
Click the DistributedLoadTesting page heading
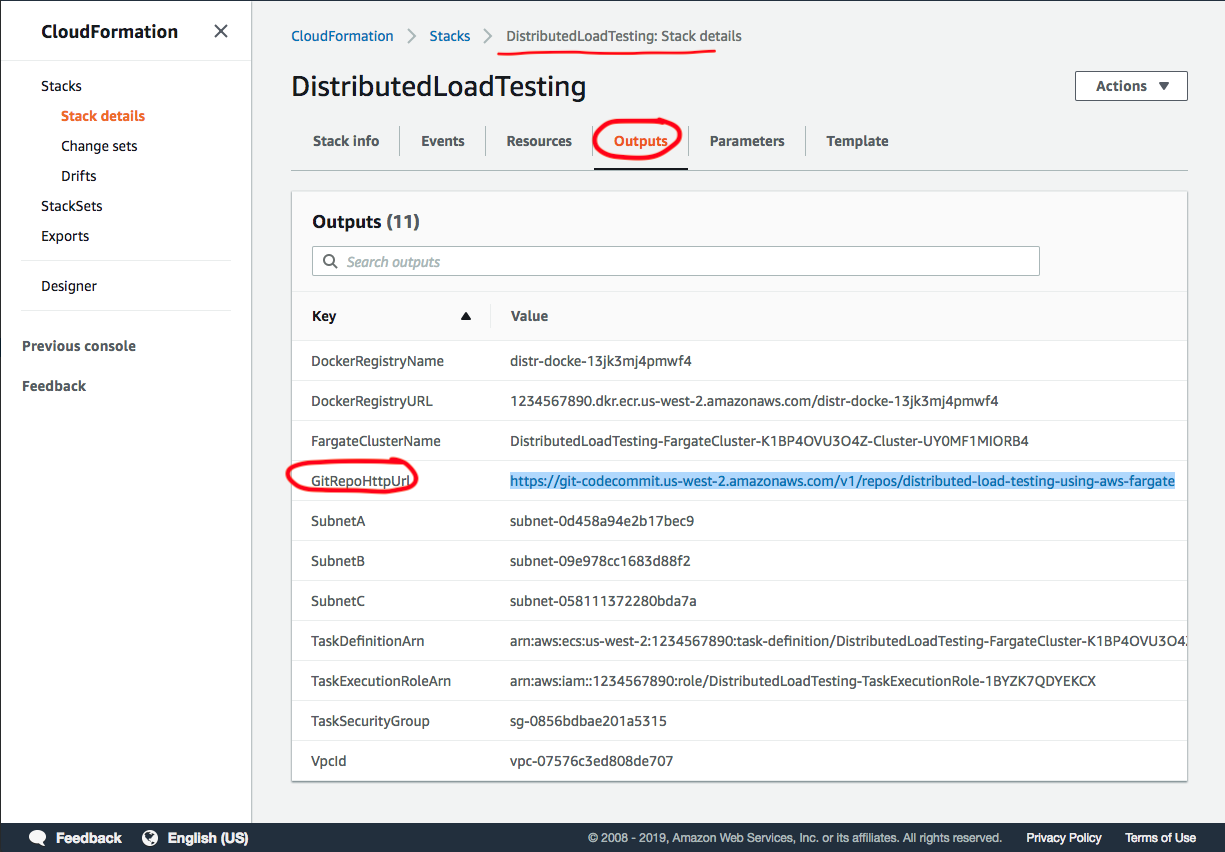tap(438, 86)
